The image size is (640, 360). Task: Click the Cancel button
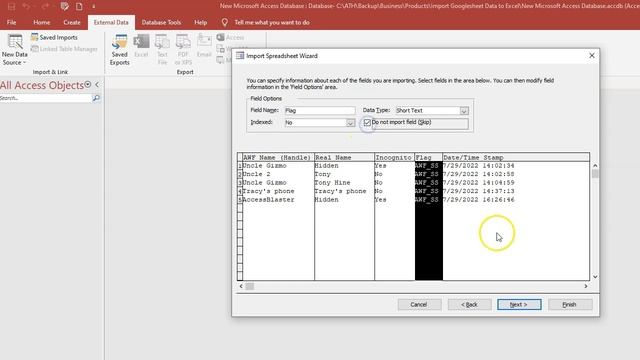click(419, 304)
